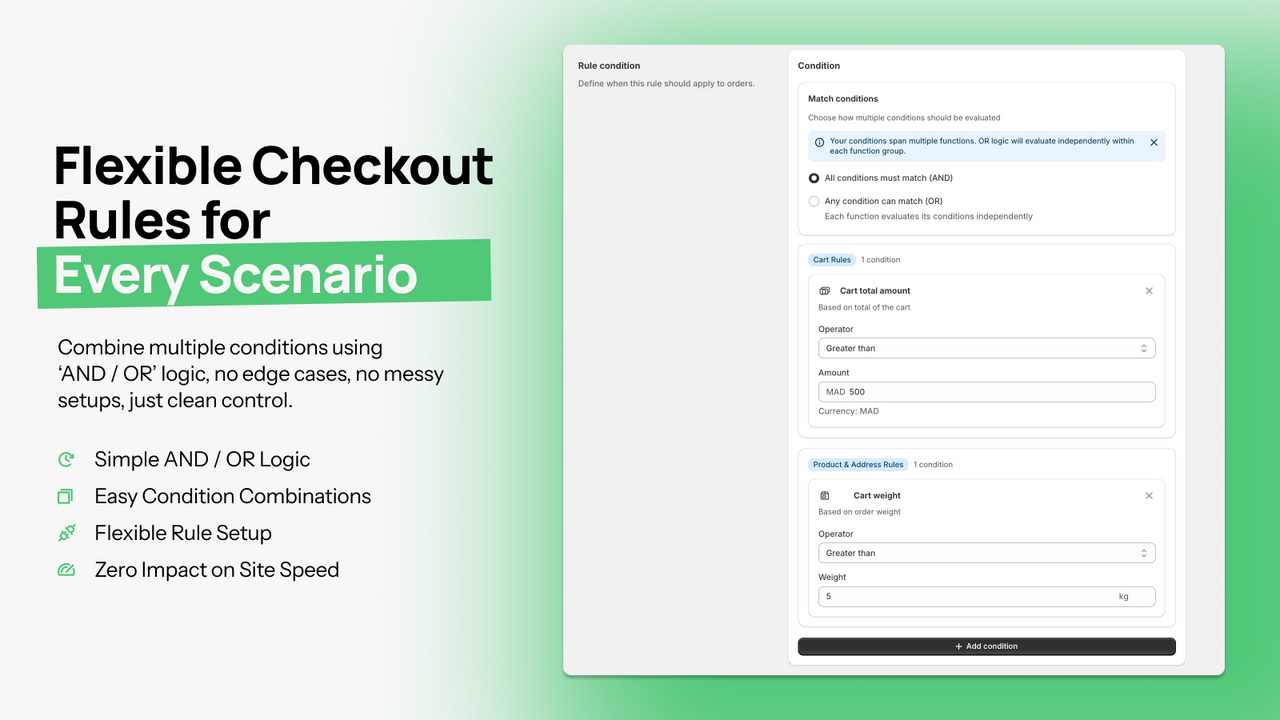1280x720 pixels.
Task: Select All conditions must match (AND)
Action: pyautogui.click(x=814, y=178)
